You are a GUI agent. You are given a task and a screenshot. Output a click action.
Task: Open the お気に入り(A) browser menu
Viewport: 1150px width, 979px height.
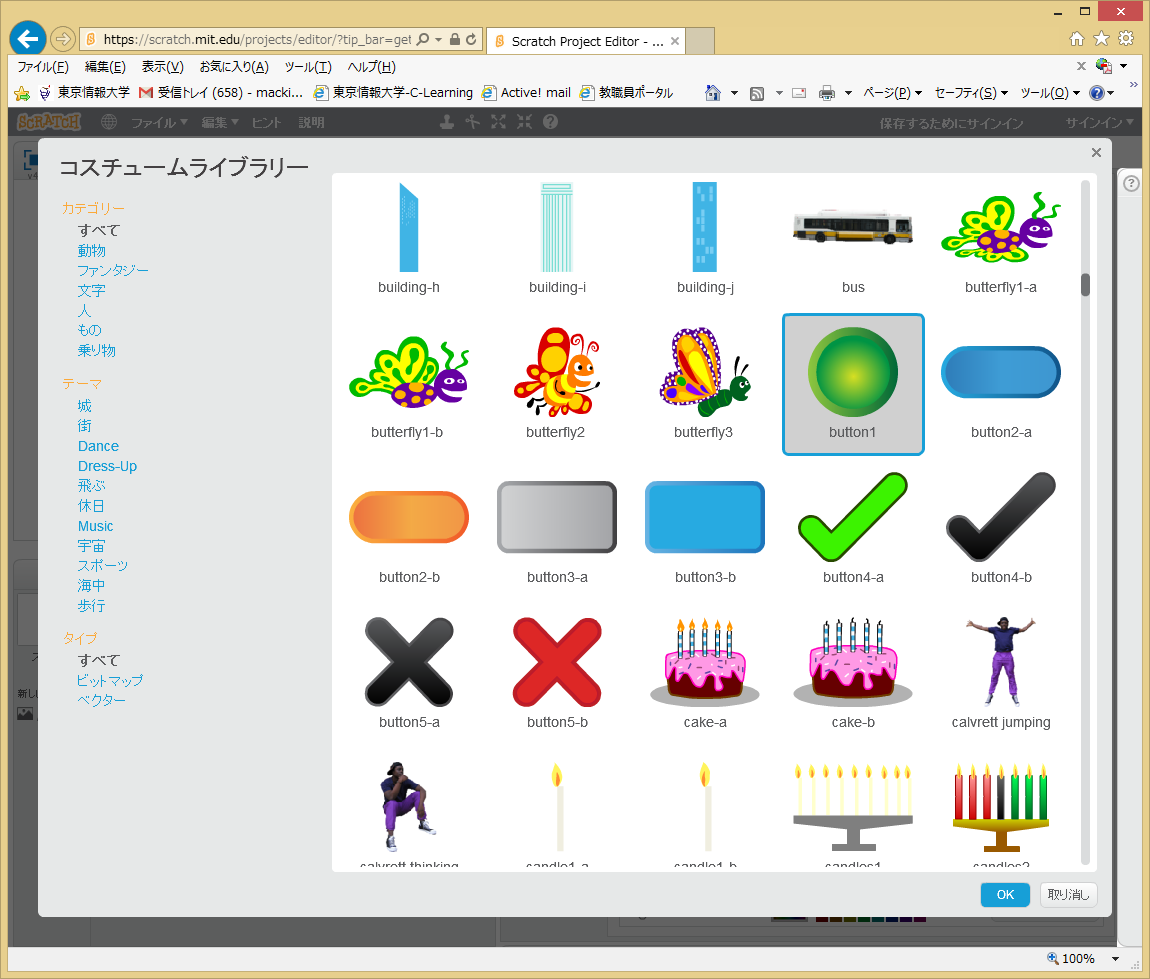click(x=234, y=67)
